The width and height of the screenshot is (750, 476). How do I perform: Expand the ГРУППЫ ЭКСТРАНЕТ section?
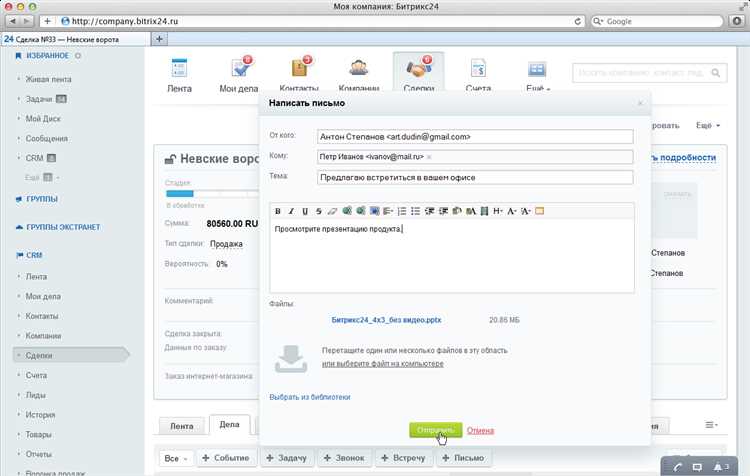pos(63,227)
